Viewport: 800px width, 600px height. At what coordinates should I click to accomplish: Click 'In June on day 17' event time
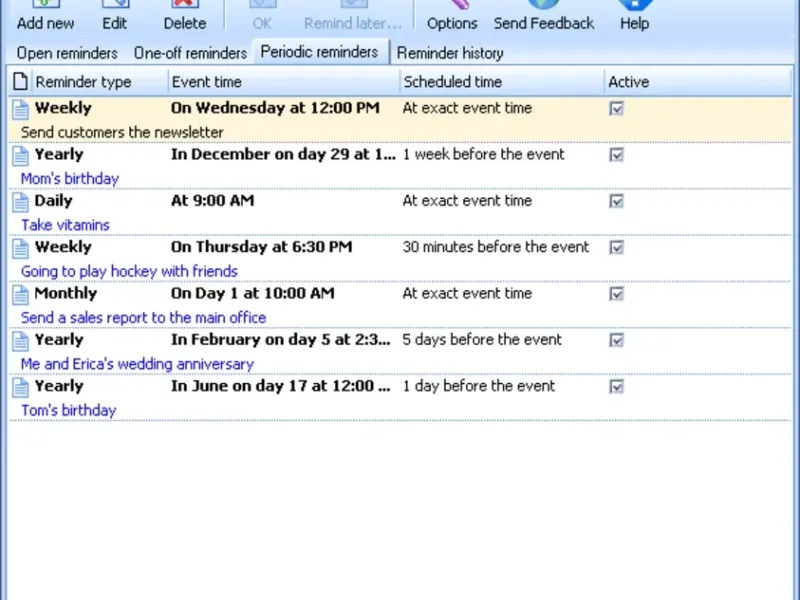[x=281, y=387]
